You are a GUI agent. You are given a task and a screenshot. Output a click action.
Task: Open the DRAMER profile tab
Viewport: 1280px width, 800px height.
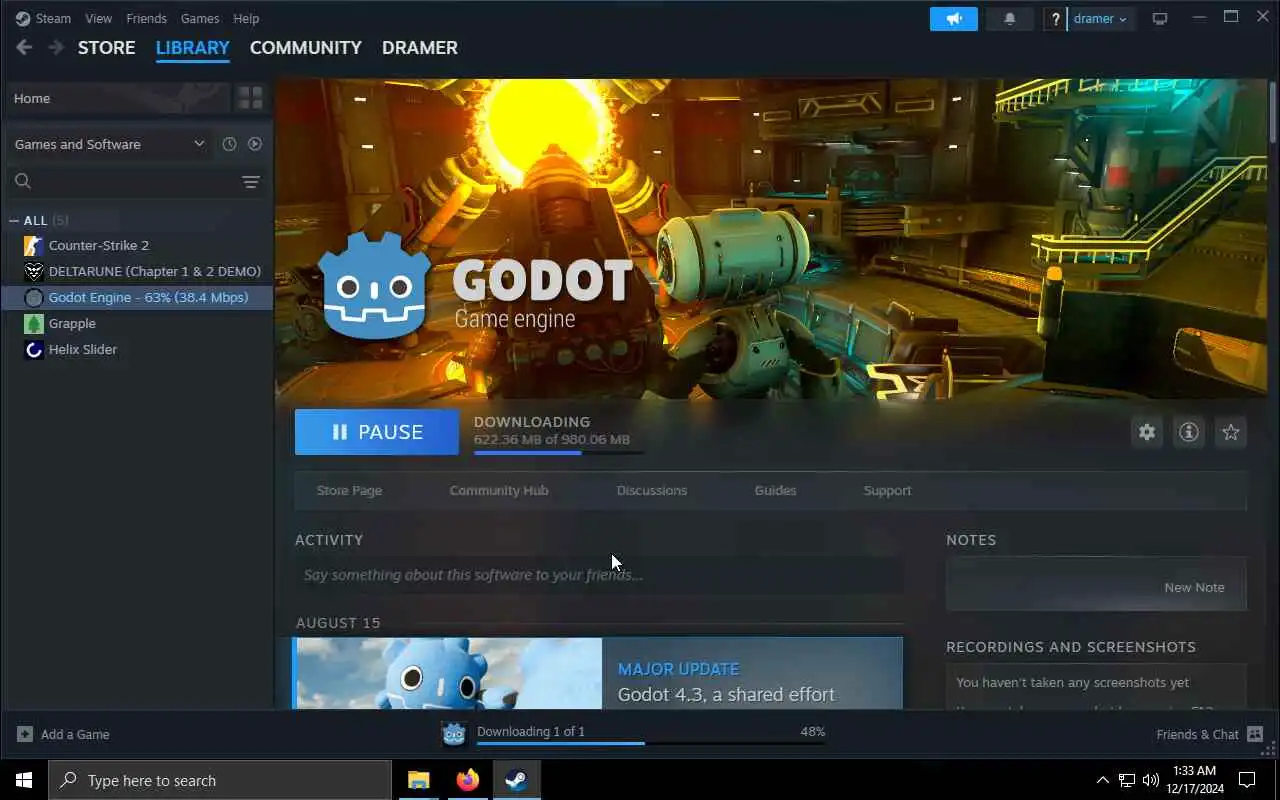tap(420, 47)
